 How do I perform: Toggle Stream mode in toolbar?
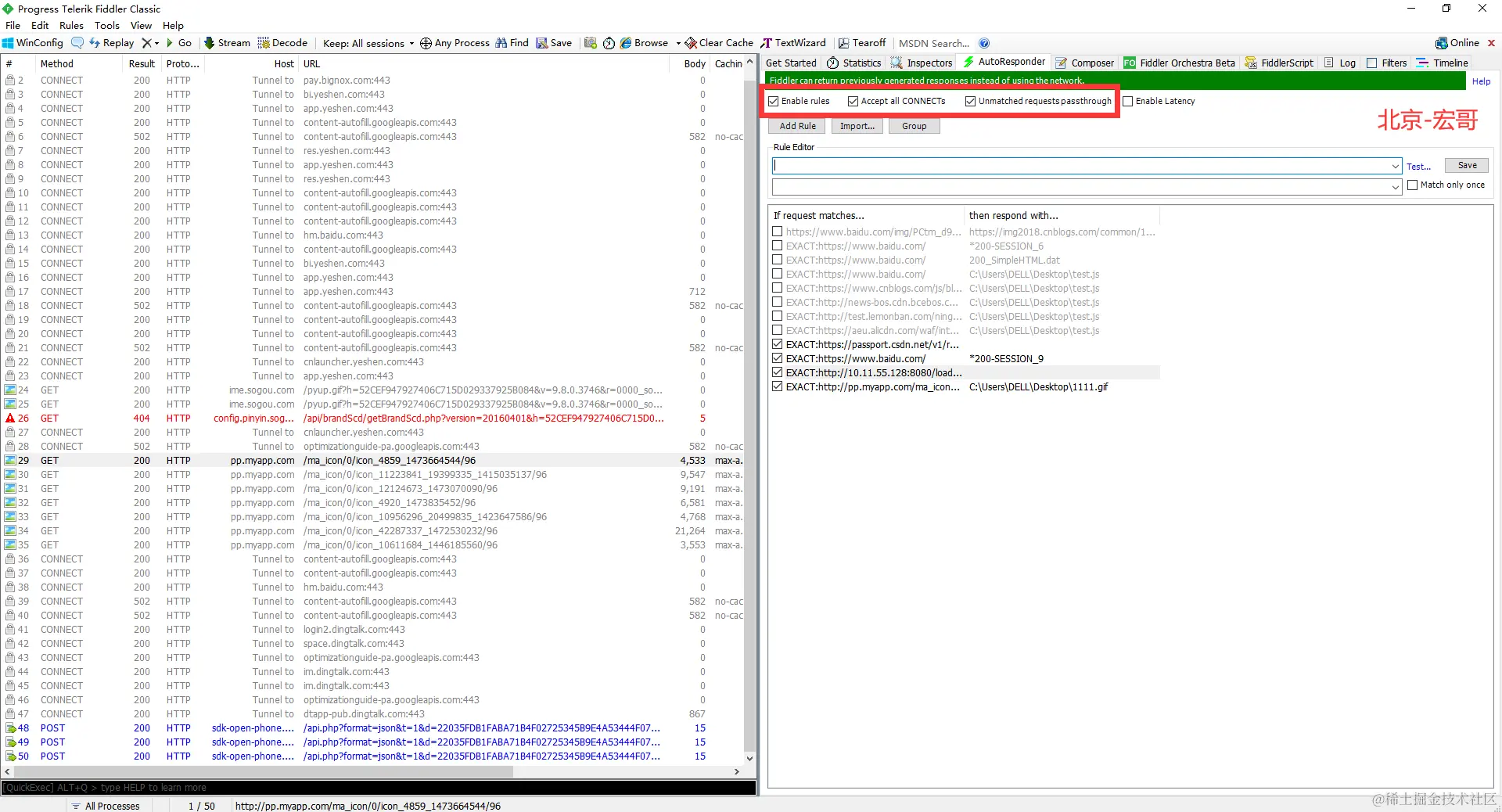pyautogui.click(x=228, y=43)
